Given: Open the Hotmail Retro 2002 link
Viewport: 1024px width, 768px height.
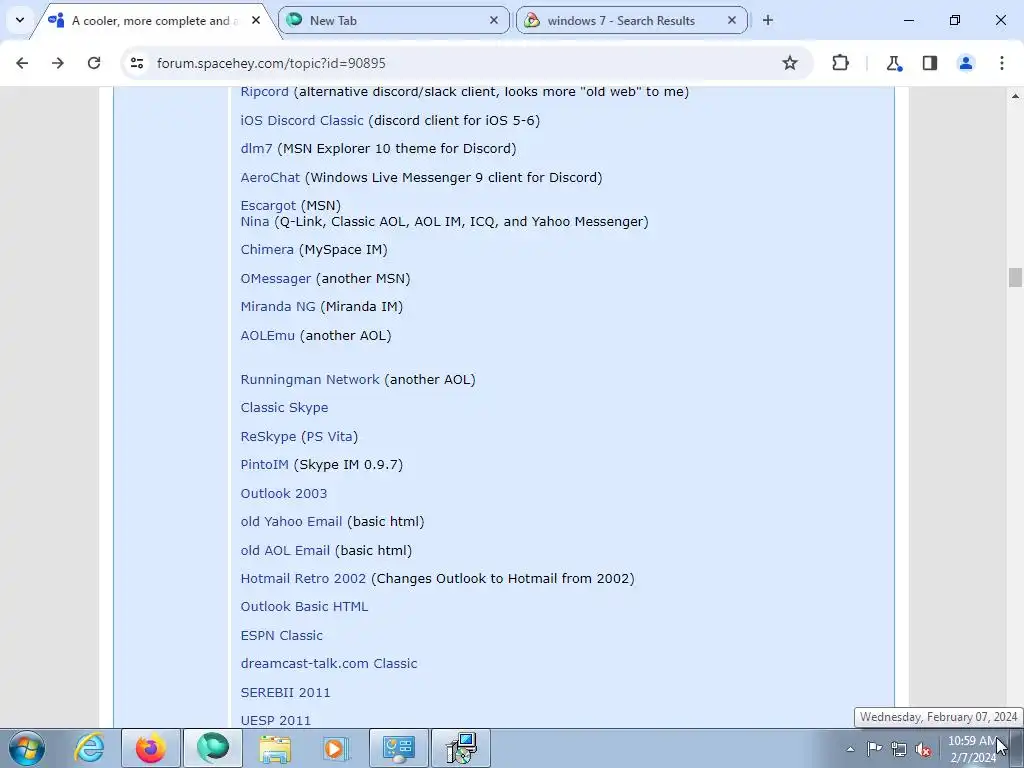Looking at the screenshot, I should [303, 578].
